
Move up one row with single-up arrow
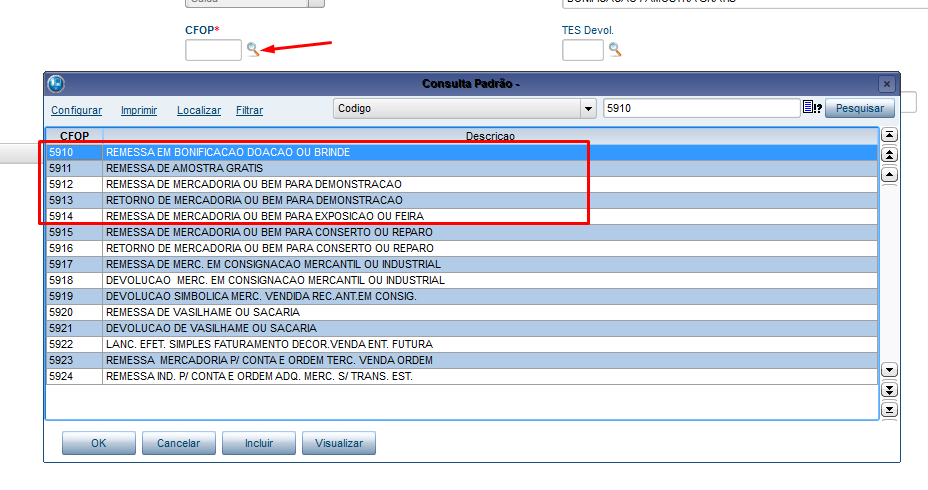[x=889, y=175]
